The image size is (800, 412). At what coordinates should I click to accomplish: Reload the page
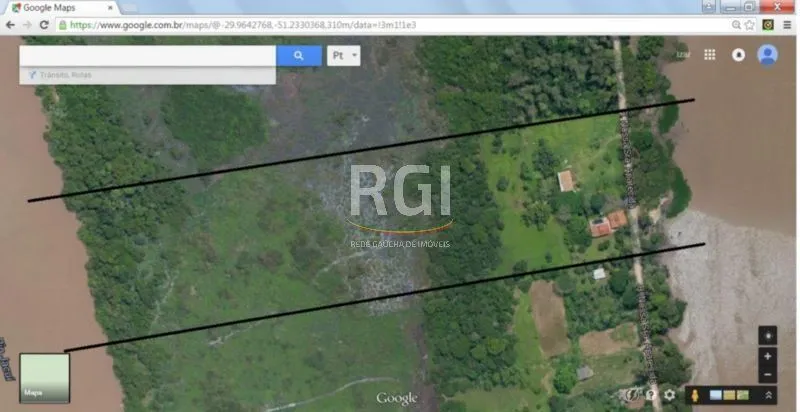click(44, 24)
